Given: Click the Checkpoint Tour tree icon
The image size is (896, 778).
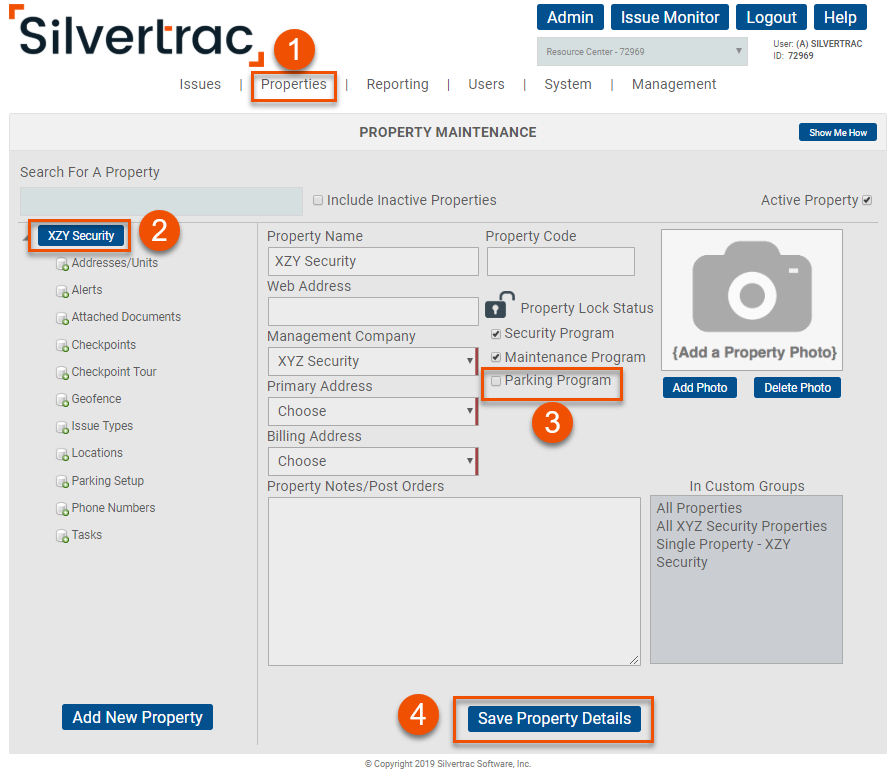Looking at the screenshot, I should (x=62, y=372).
